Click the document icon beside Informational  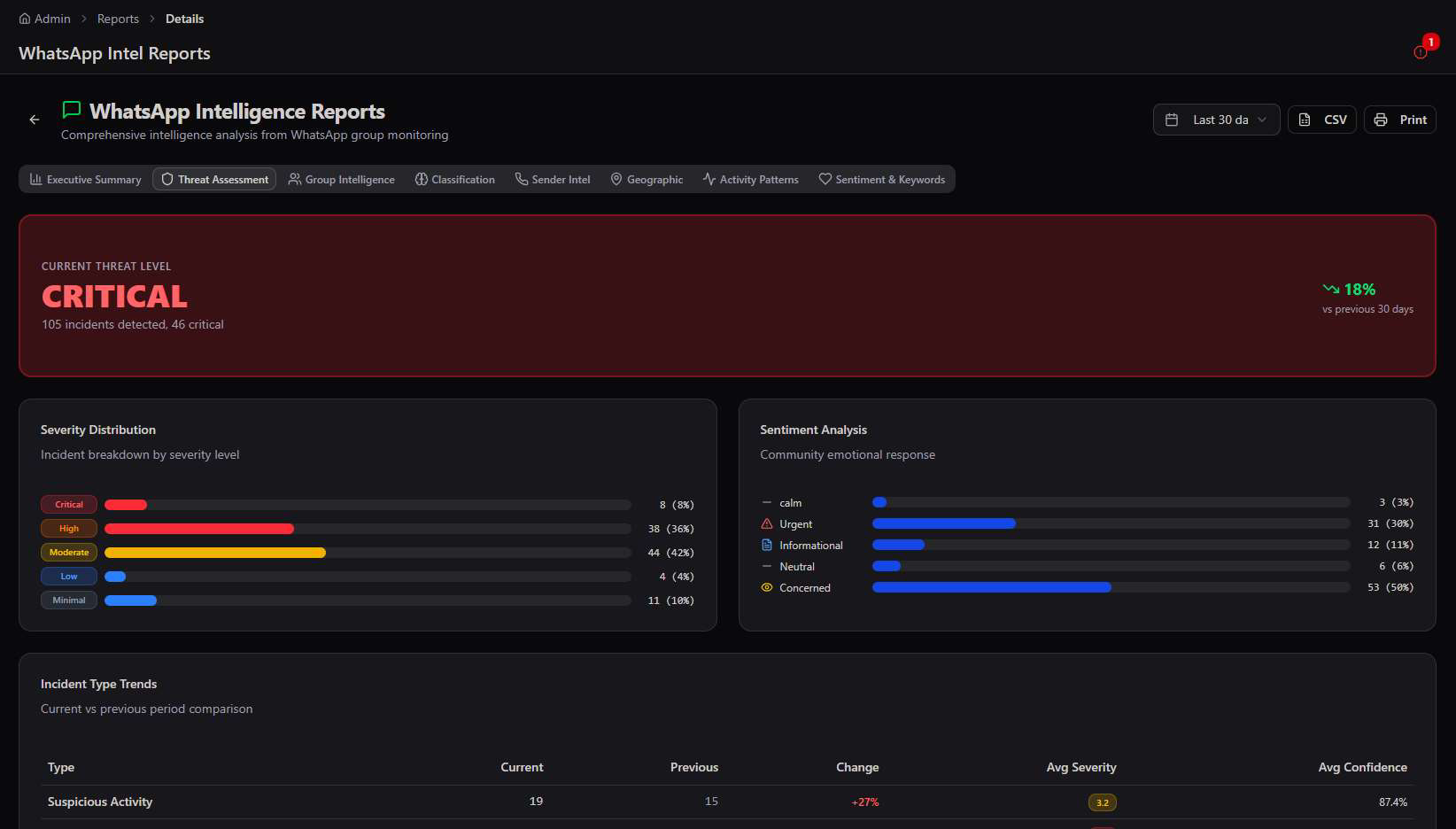click(767, 545)
